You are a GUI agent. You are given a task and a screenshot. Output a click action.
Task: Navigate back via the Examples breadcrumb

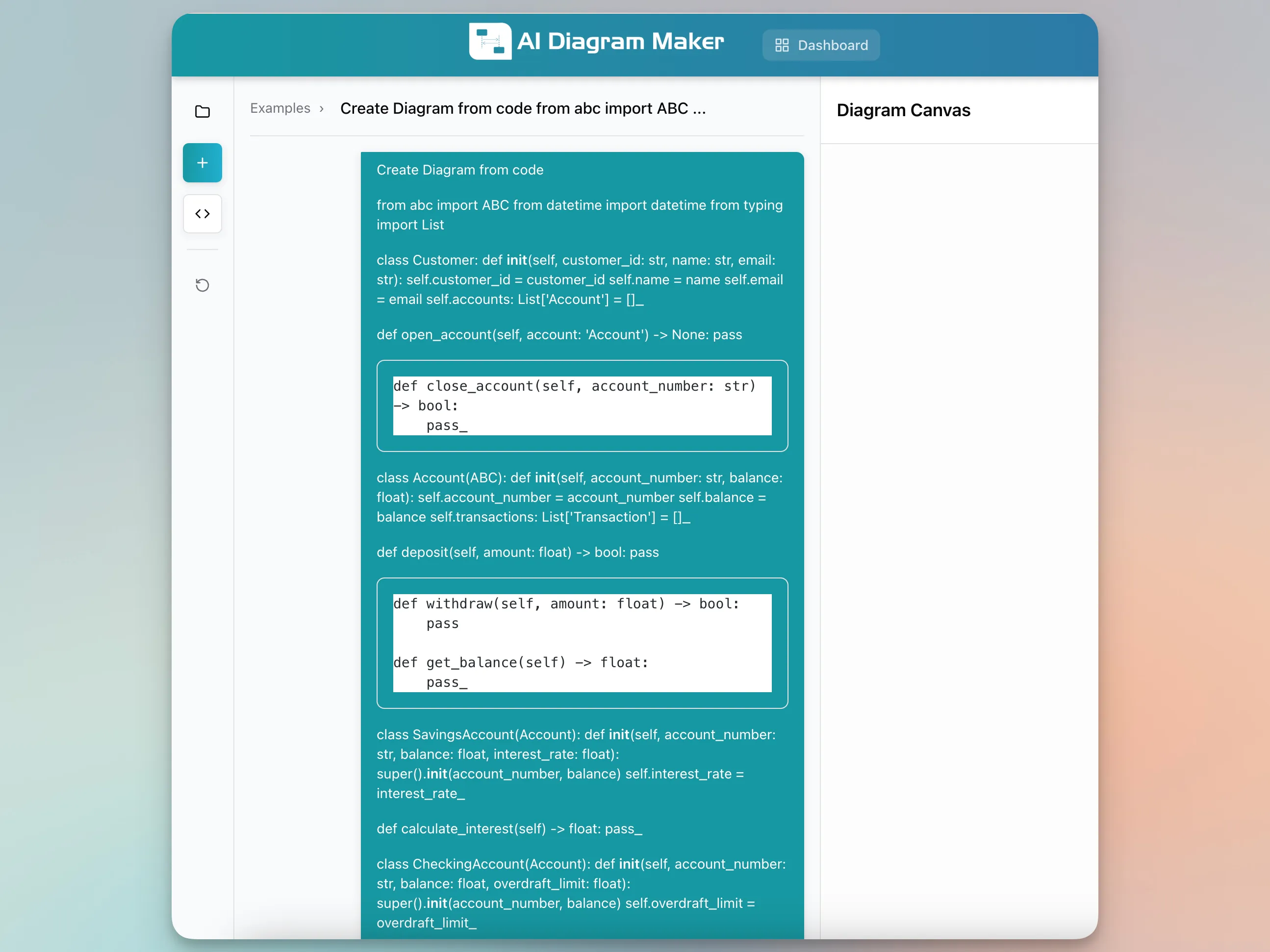coord(279,108)
